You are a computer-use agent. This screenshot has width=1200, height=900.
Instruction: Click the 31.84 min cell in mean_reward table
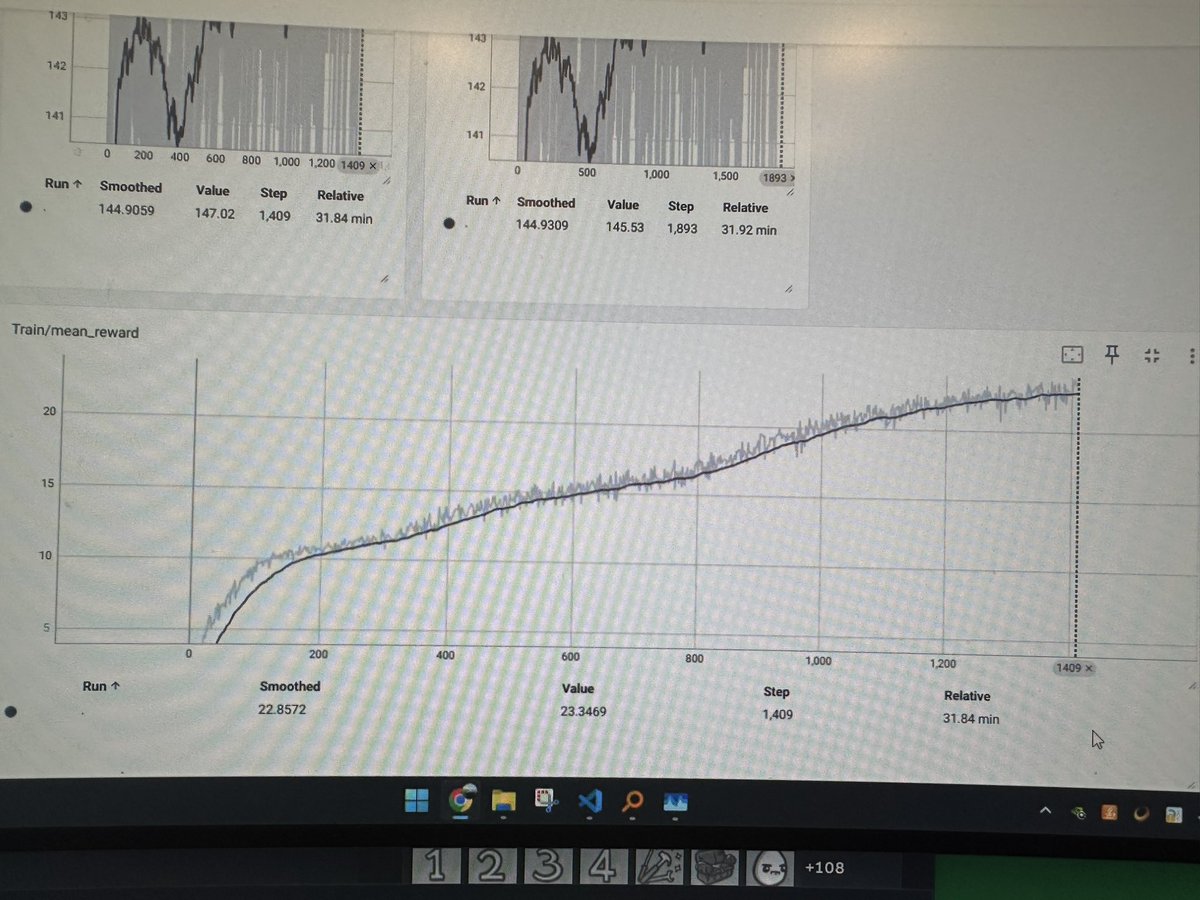click(x=971, y=717)
